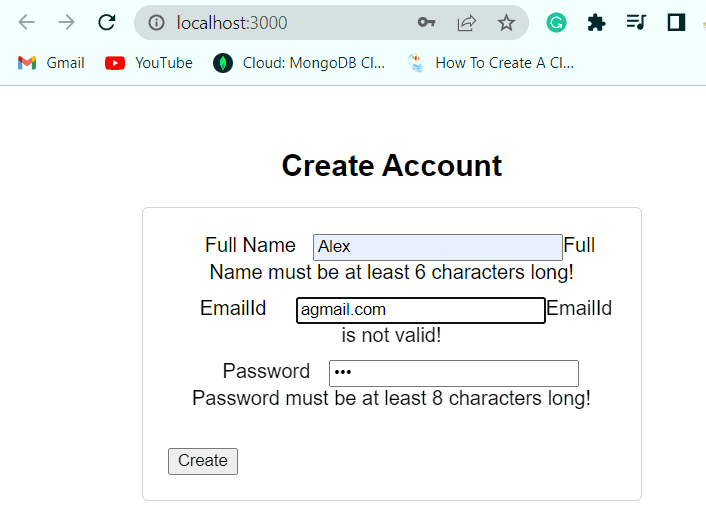
Task: Click the Full Name field label
Action: [x=250, y=245]
